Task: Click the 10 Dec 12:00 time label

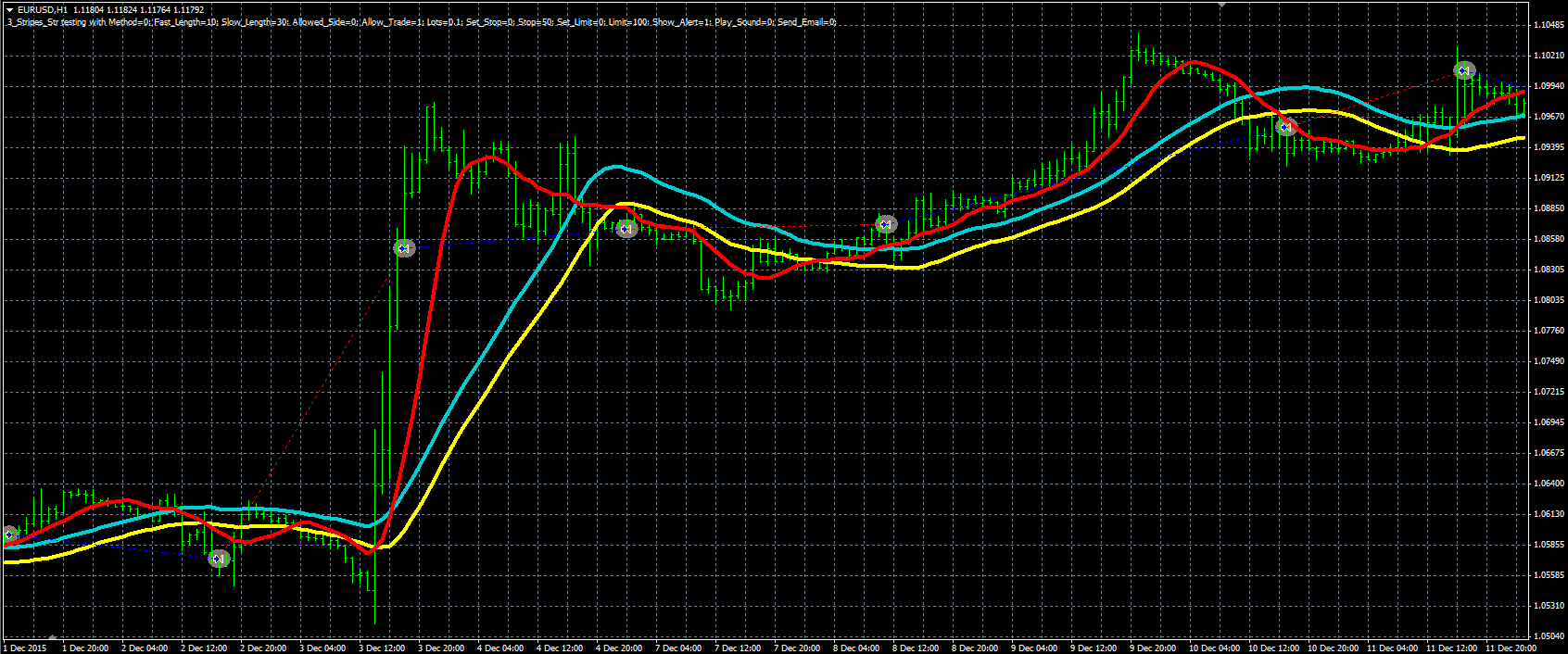Action: point(1273,648)
